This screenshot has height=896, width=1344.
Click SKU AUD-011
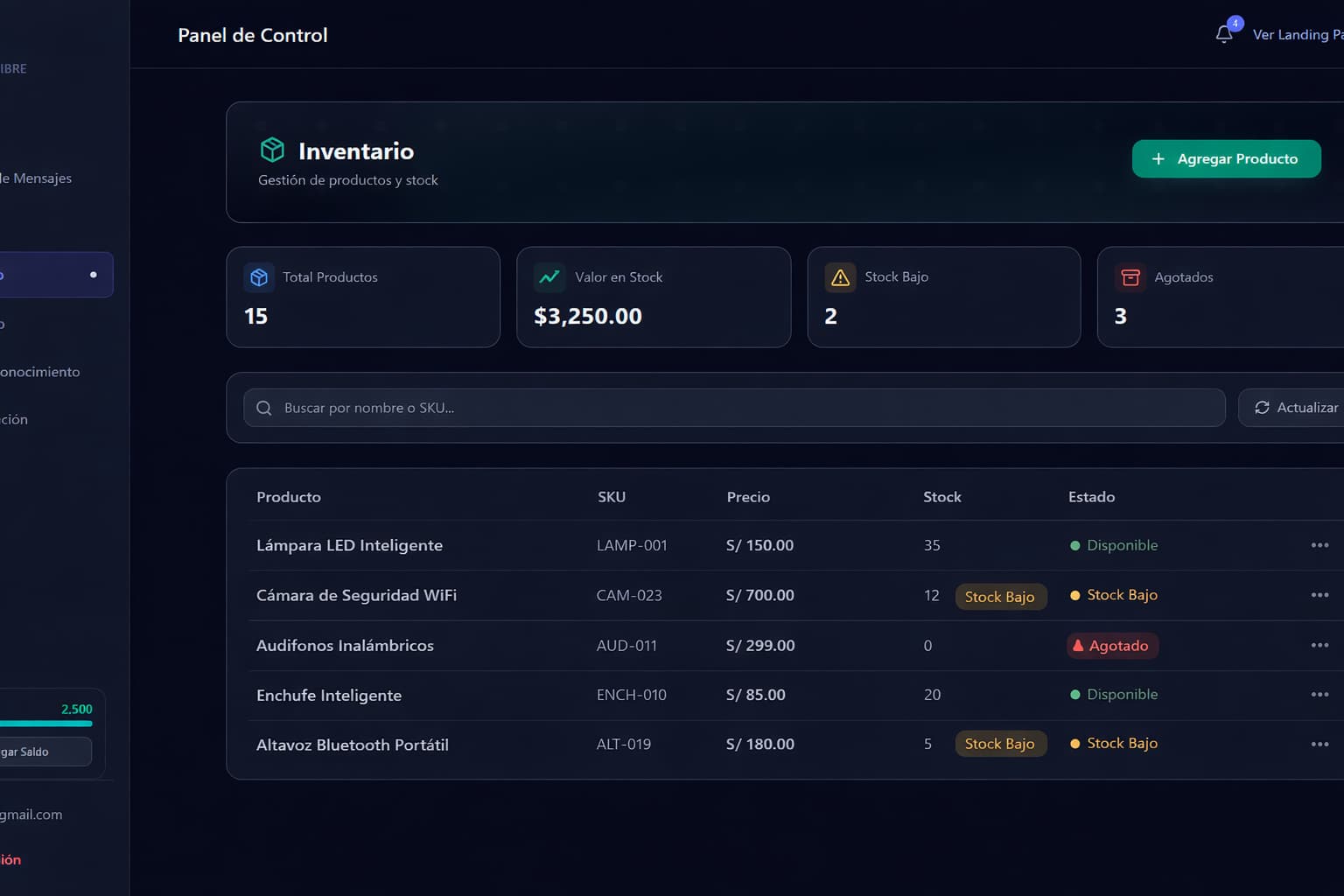pyautogui.click(x=626, y=645)
